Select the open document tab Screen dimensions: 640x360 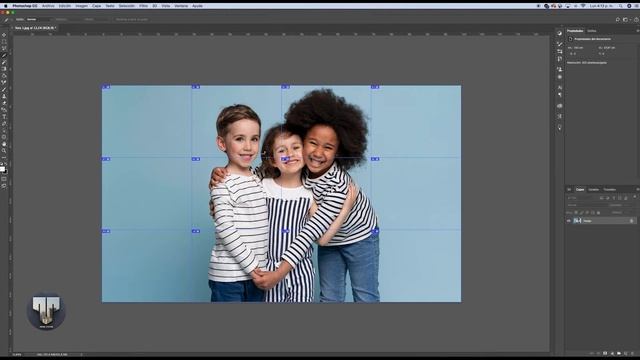35,28
